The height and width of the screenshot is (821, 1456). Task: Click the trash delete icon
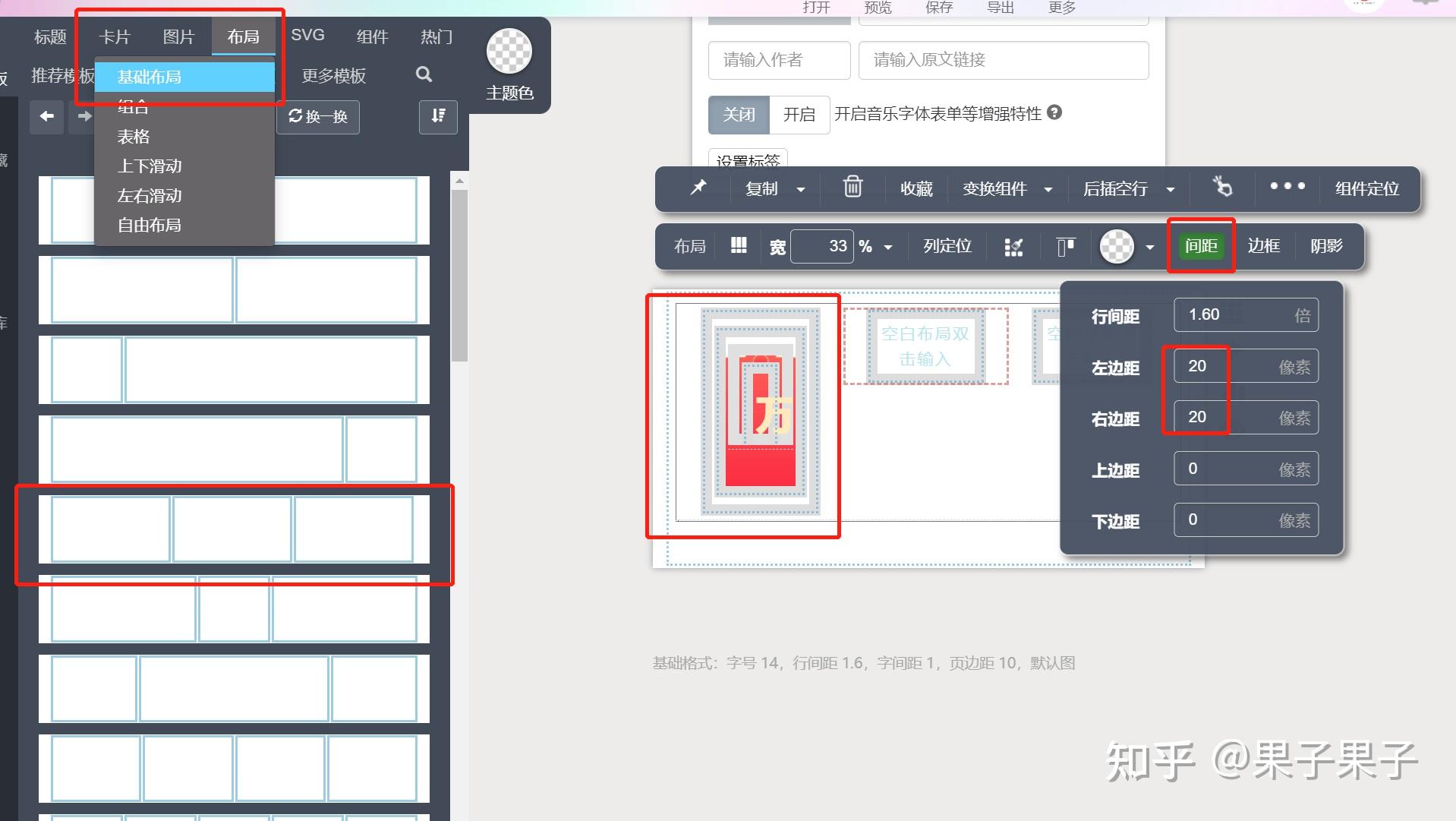(x=852, y=187)
